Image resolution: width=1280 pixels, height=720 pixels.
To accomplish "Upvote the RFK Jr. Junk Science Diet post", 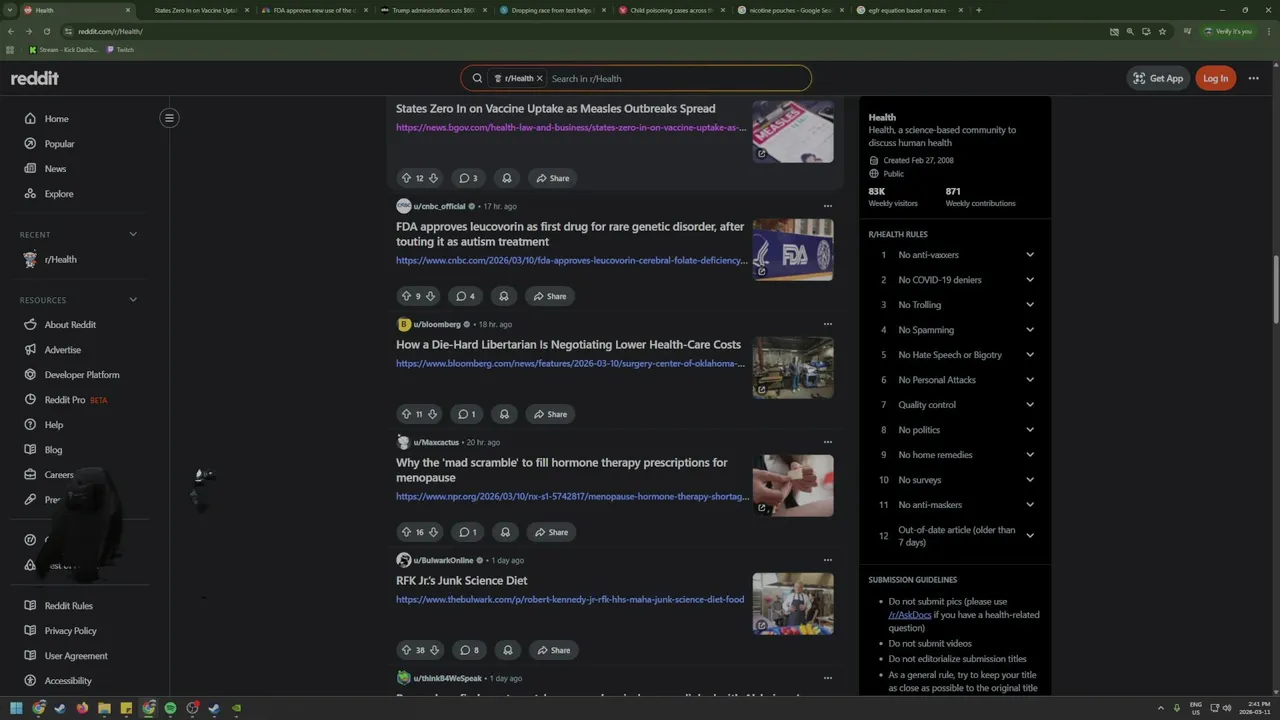I will (x=406, y=650).
